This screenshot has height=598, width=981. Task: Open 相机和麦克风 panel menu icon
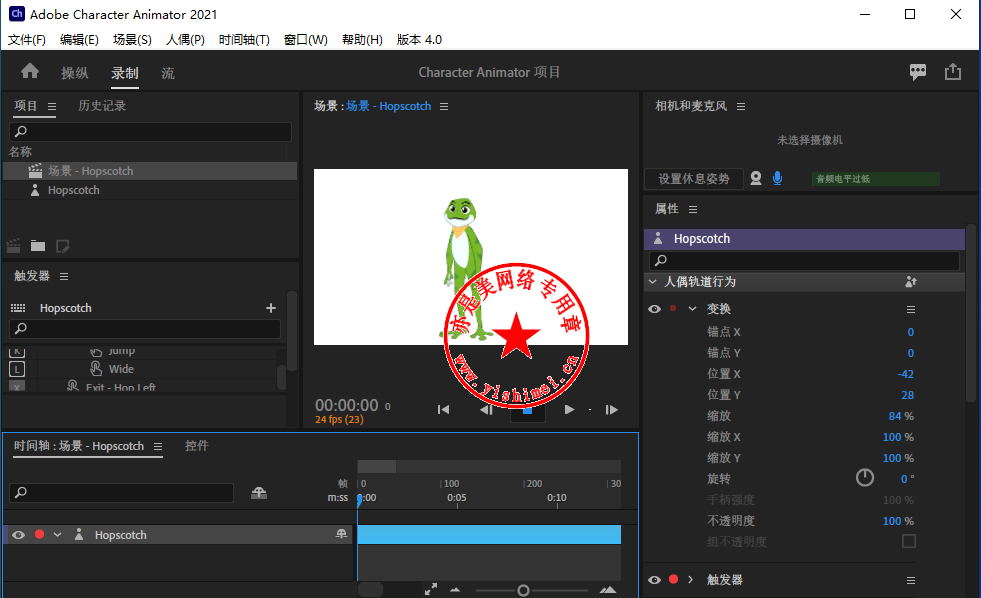[x=741, y=106]
